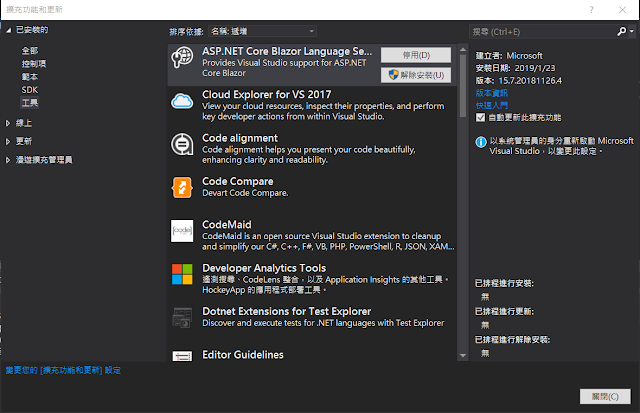The width and height of the screenshot is (640, 413).
Task: Open the 變更您的 [擴充功能和更新] 設定 link
Action: pos(63,370)
